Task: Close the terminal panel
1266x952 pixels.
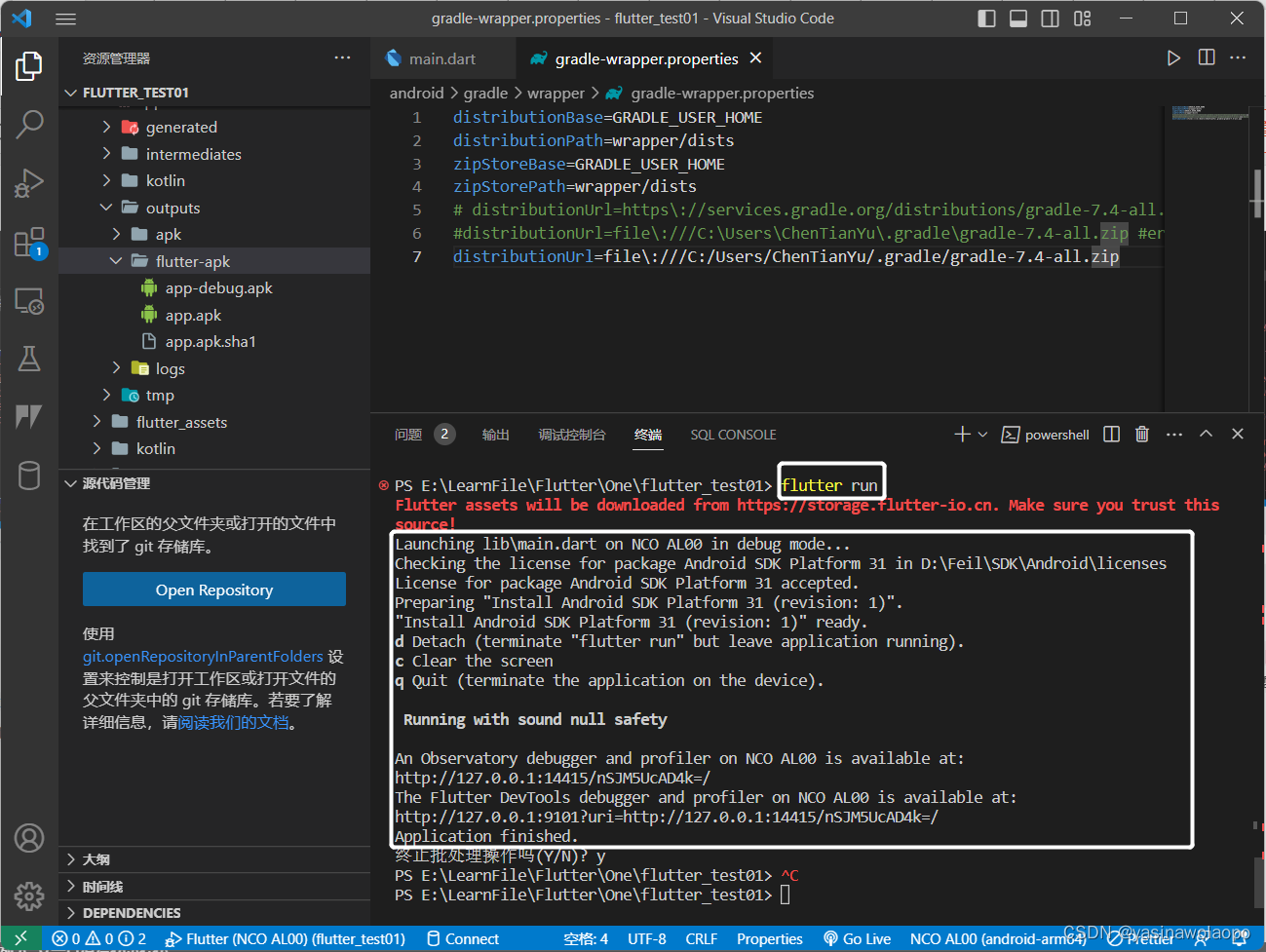Action: click(x=1238, y=434)
